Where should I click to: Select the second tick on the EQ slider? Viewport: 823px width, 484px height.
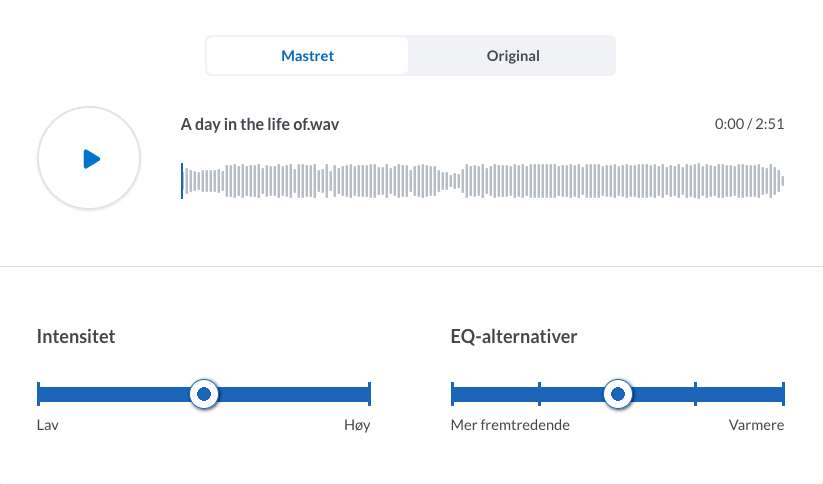point(539,395)
